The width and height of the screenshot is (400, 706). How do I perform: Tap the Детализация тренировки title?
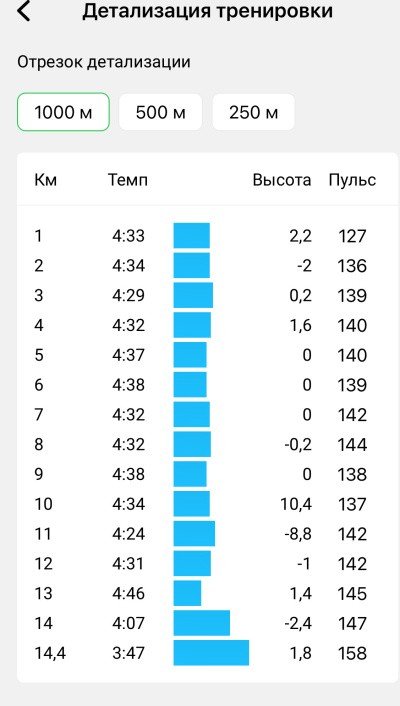pyautogui.click(x=208, y=11)
